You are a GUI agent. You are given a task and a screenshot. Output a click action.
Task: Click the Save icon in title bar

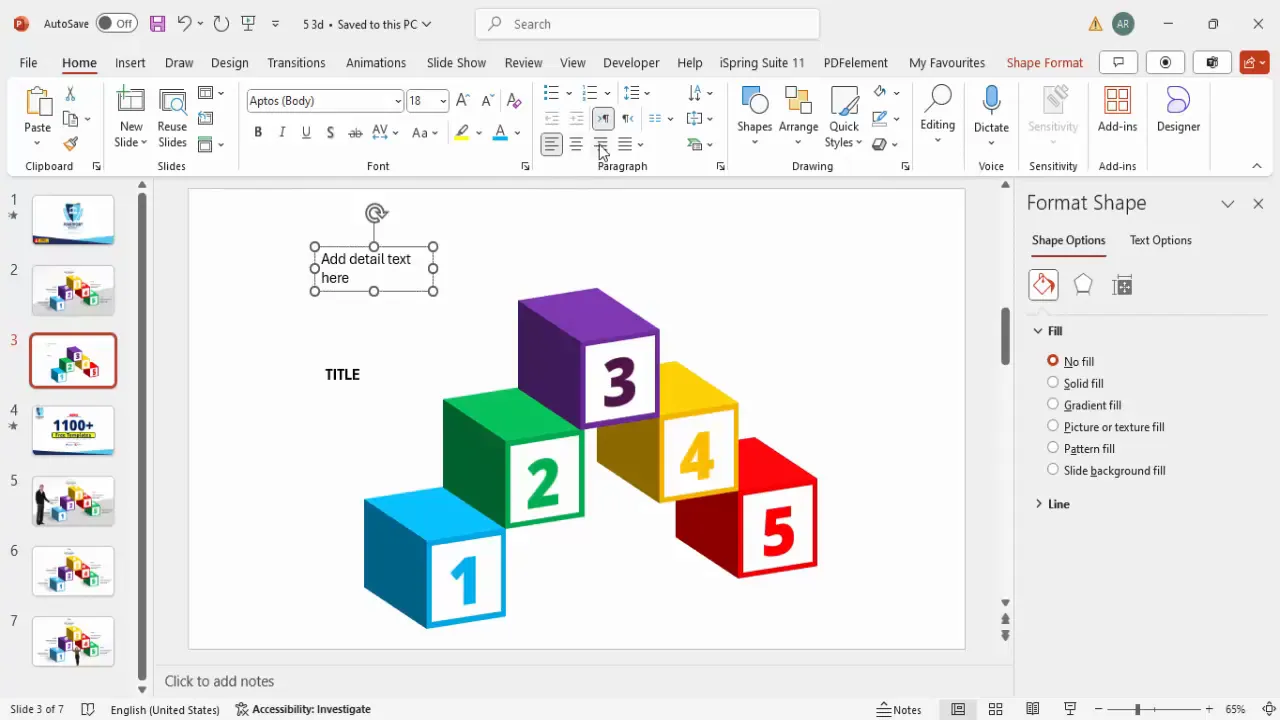157,23
